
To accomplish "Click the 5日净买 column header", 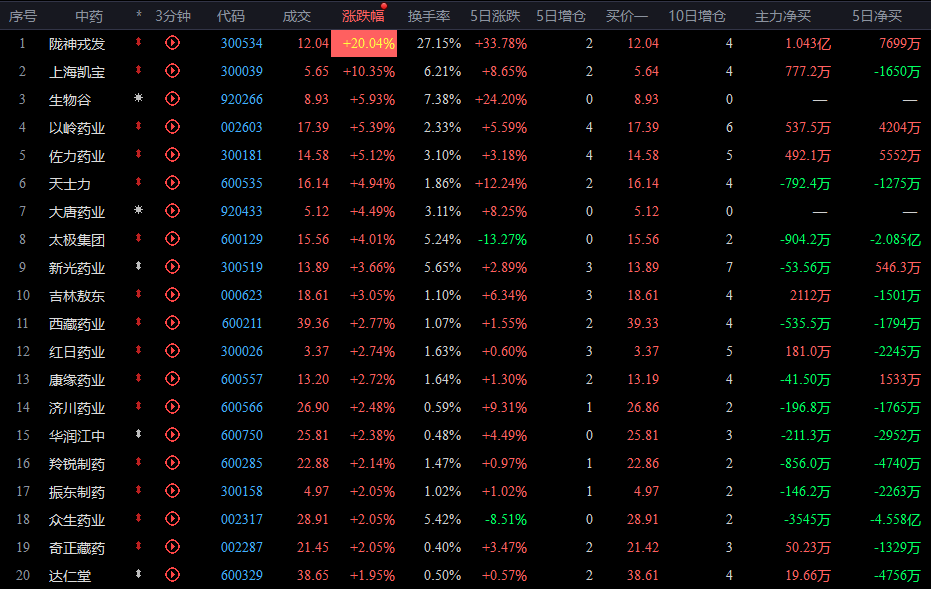I will click(877, 16).
